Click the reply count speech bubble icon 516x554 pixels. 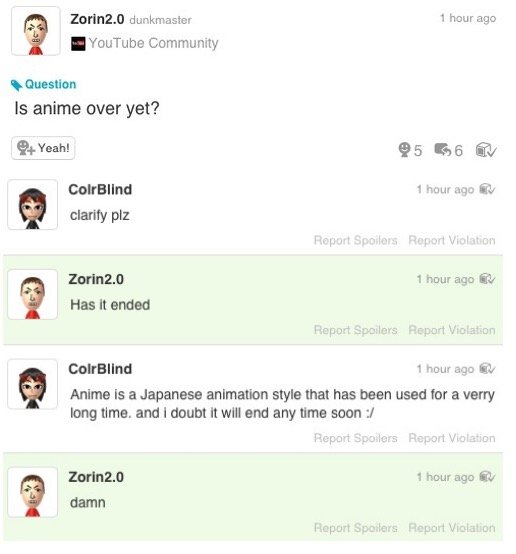(x=443, y=150)
